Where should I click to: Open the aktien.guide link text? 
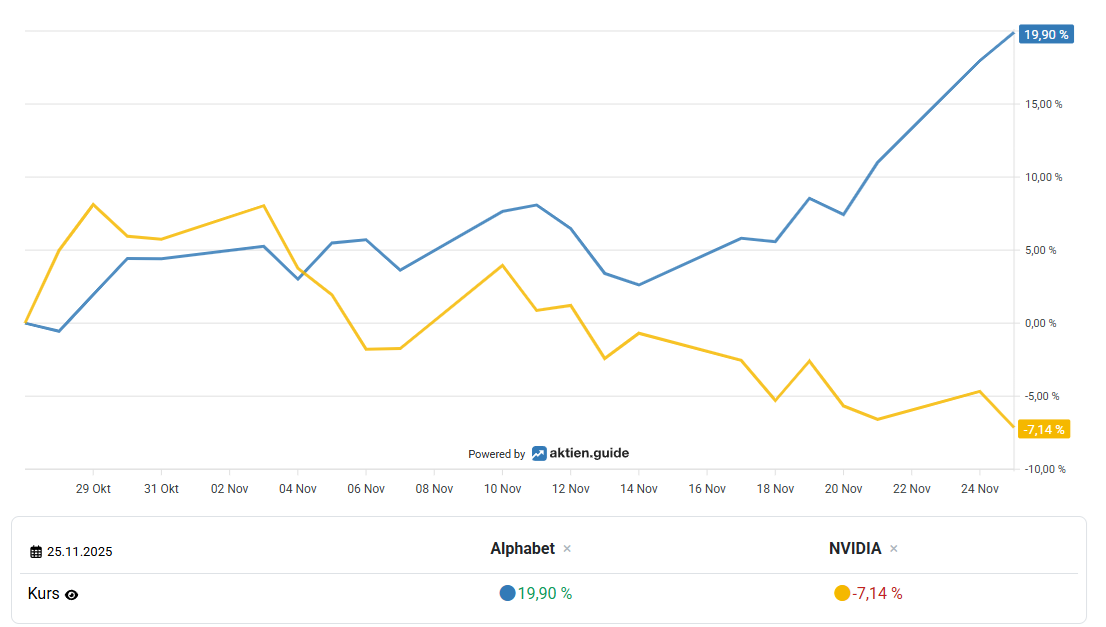click(589, 453)
